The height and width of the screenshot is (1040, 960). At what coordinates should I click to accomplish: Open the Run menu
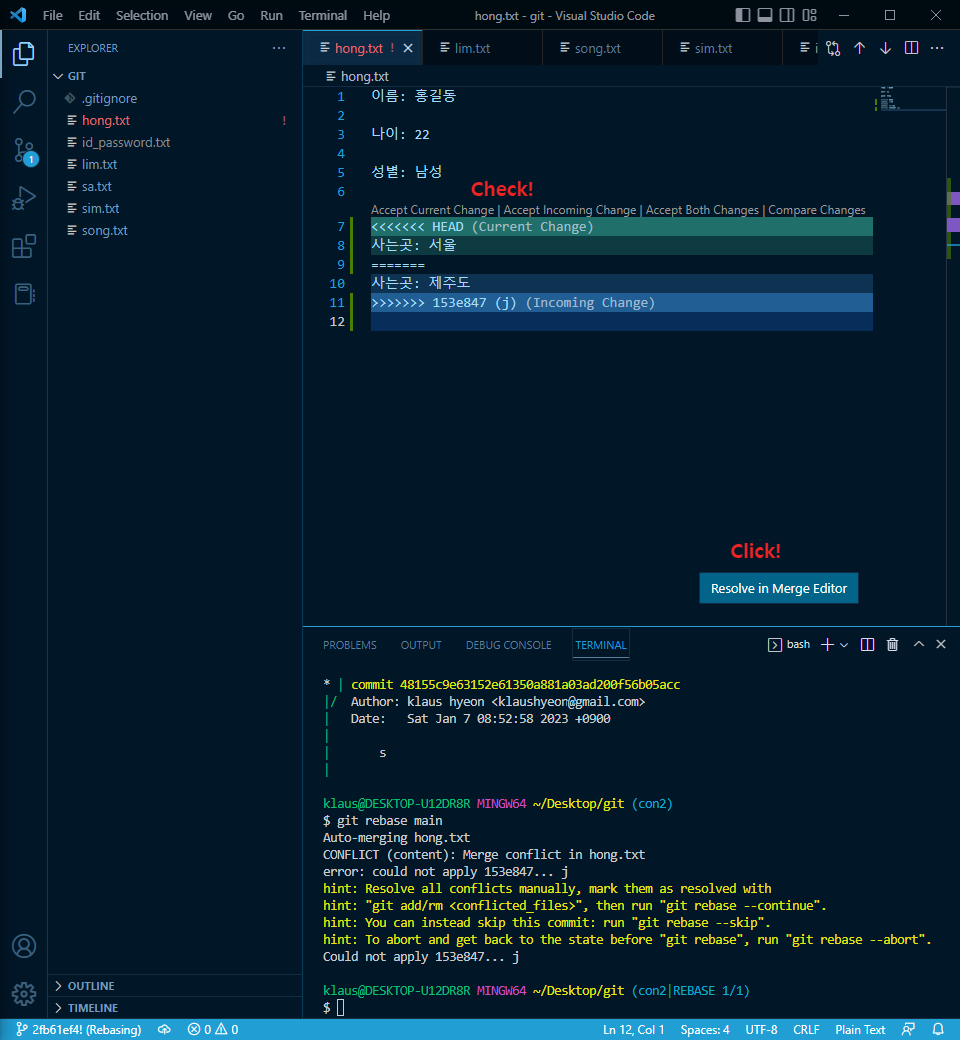click(x=271, y=15)
